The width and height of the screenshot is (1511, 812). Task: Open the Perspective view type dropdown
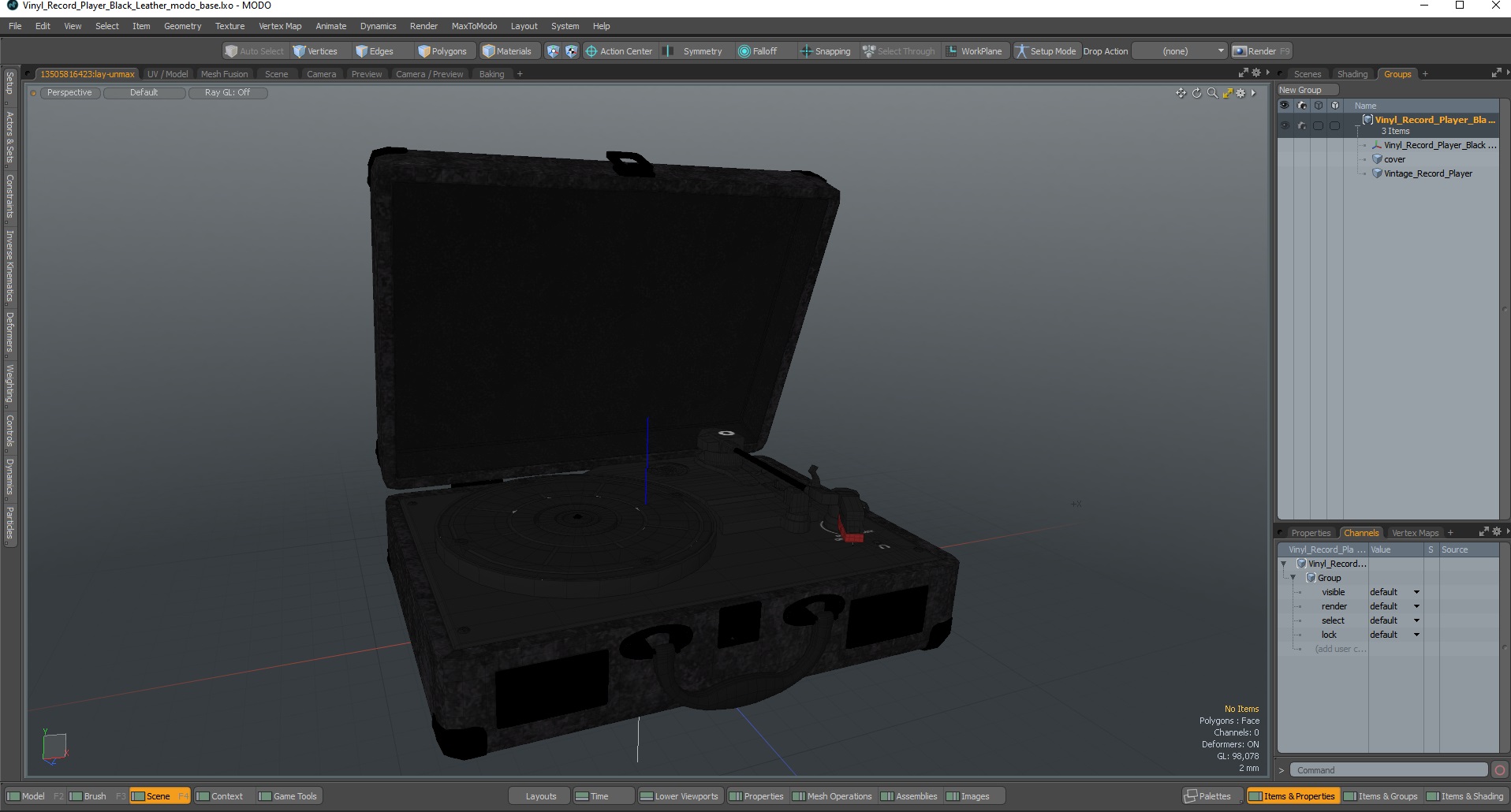[69, 93]
